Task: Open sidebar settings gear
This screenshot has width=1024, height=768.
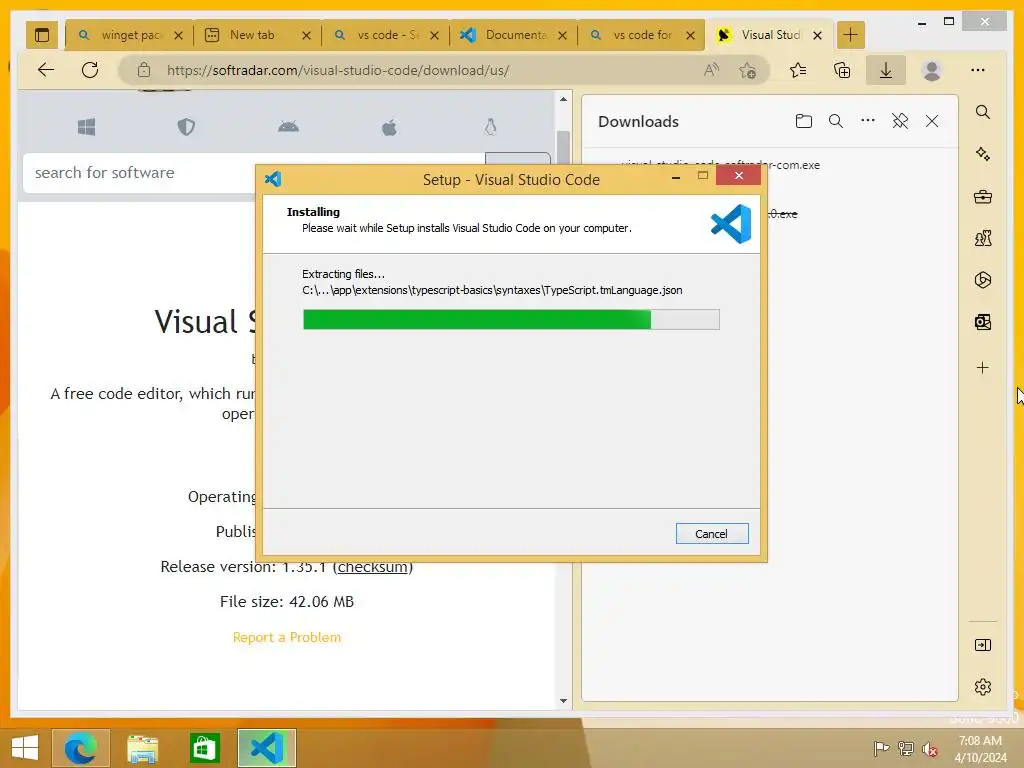Action: click(x=983, y=687)
